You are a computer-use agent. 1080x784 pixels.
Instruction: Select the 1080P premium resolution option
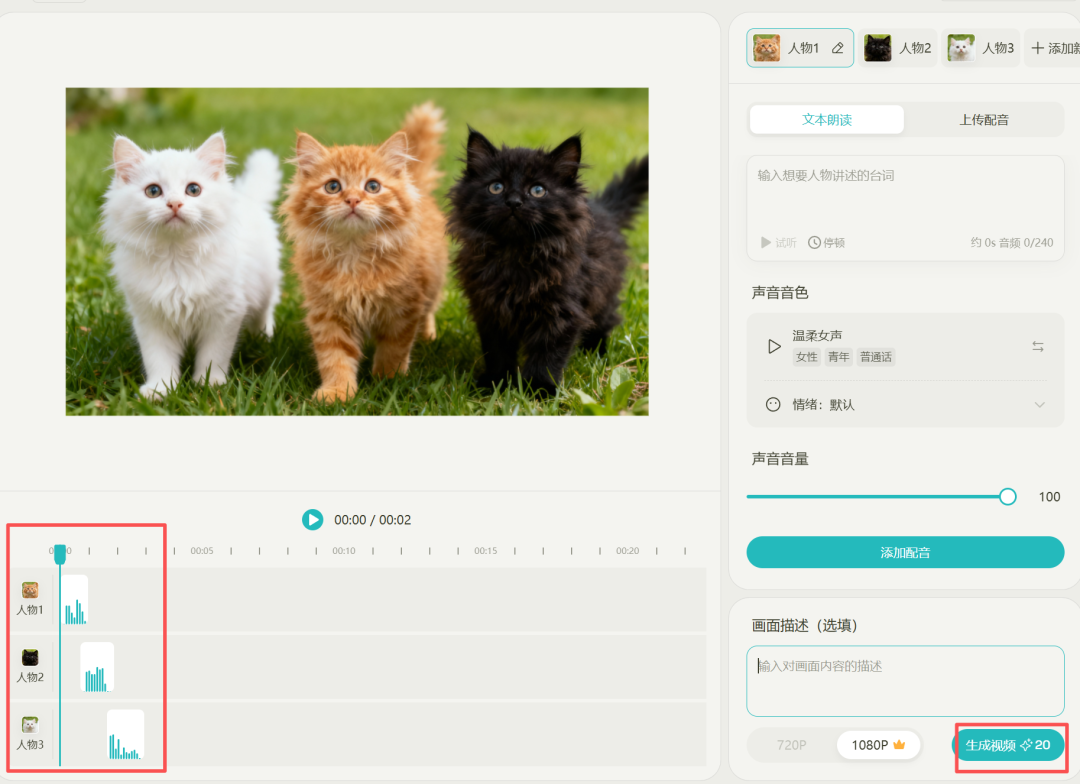pos(878,745)
